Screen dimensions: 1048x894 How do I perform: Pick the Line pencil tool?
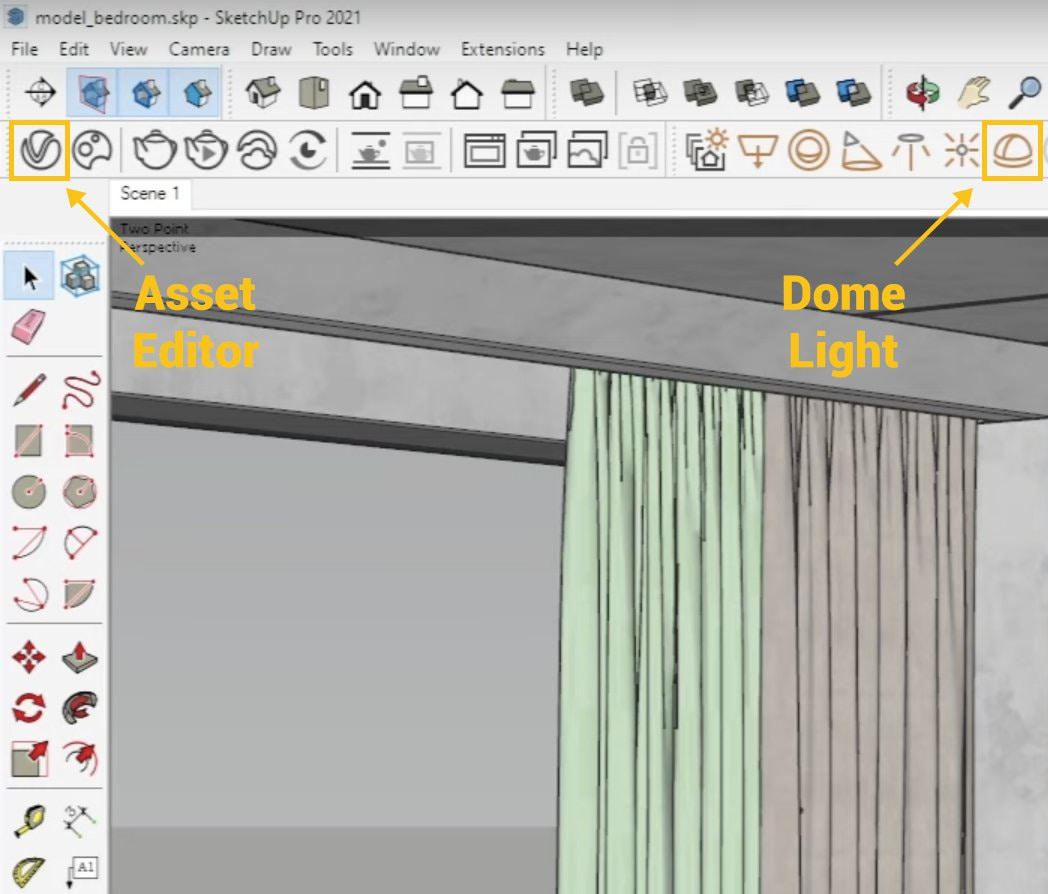[x=28, y=390]
